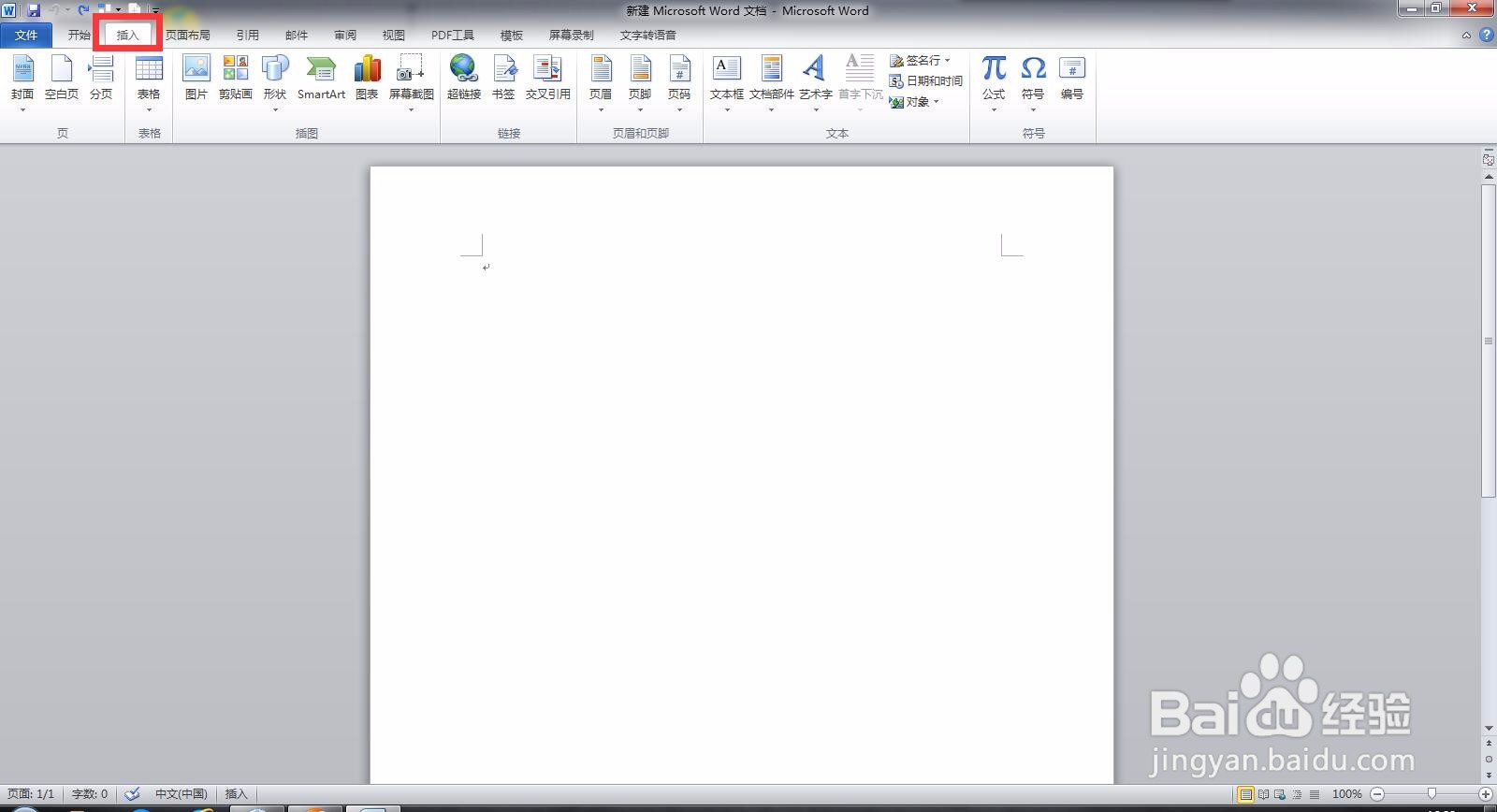The height and width of the screenshot is (812, 1497).
Task: Insert a page break (分页)
Action: [101, 79]
